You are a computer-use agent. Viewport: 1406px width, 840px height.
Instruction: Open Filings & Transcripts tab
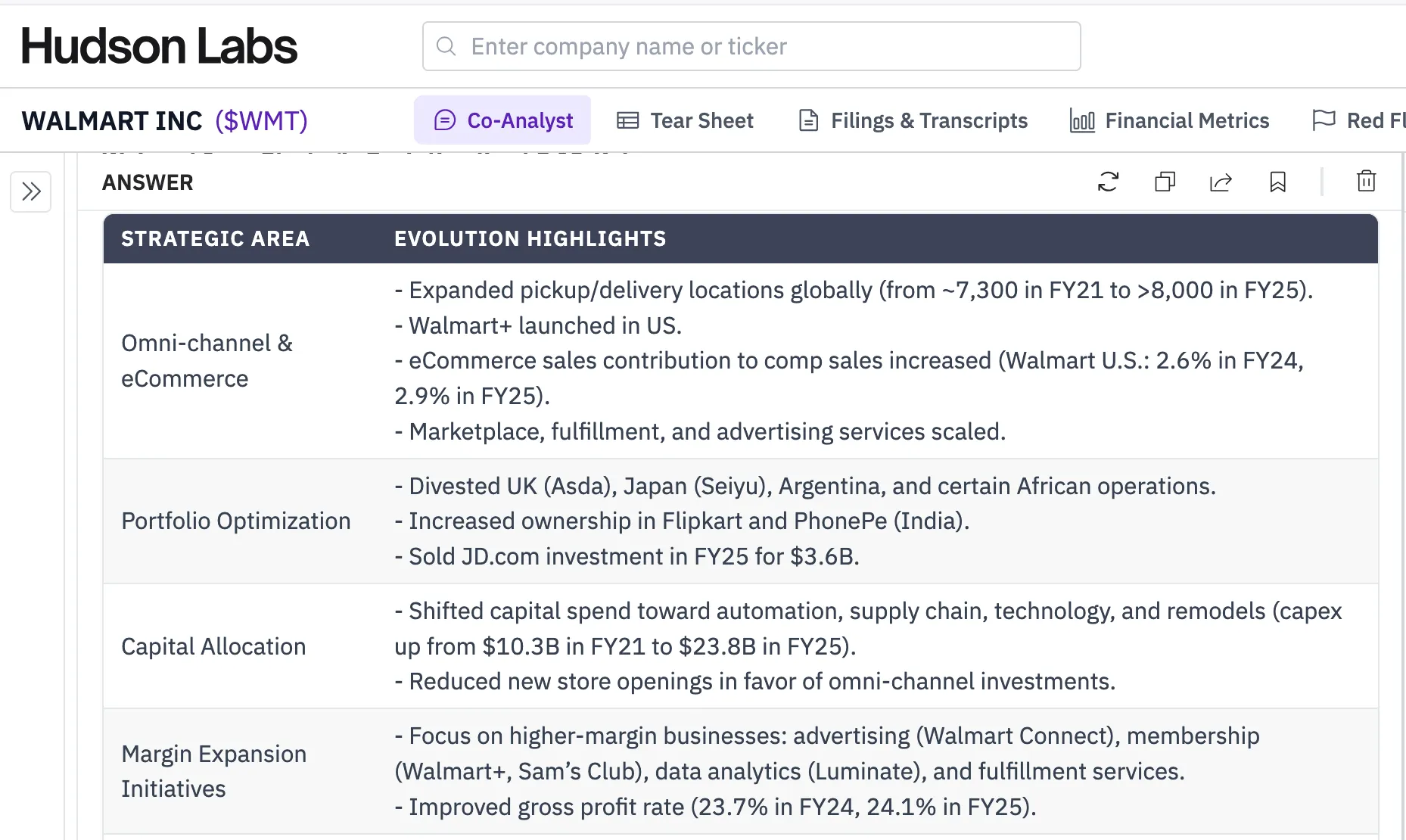tap(913, 120)
